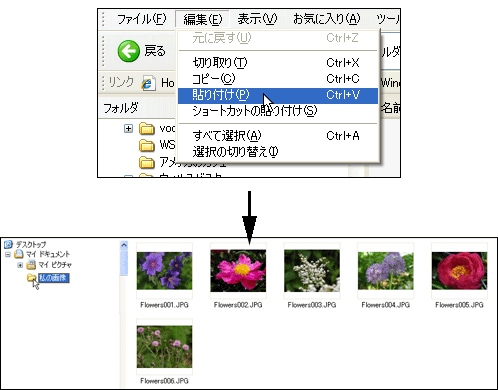This screenshot has width=498, height=390.
Task: Choose 貼り付け(P) to paste files
Action: pyautogui.click(x=278, y=95)
